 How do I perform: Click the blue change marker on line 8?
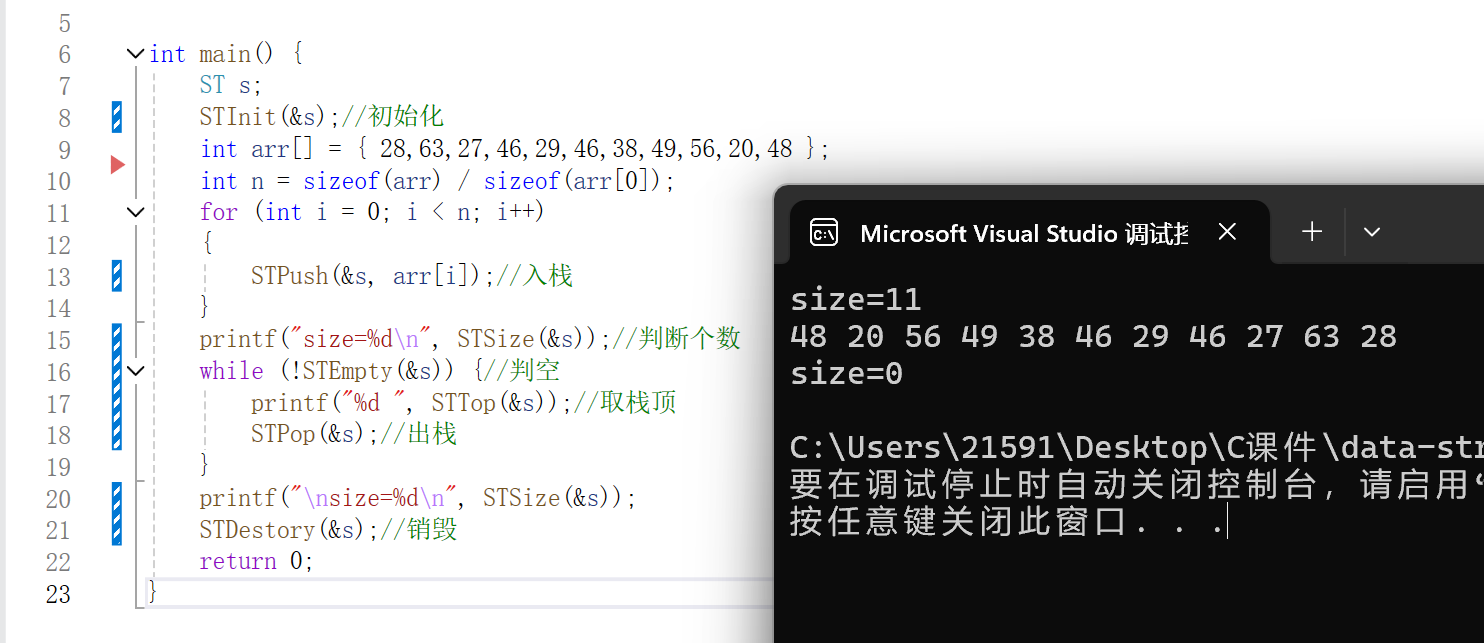tap(117, 117)
